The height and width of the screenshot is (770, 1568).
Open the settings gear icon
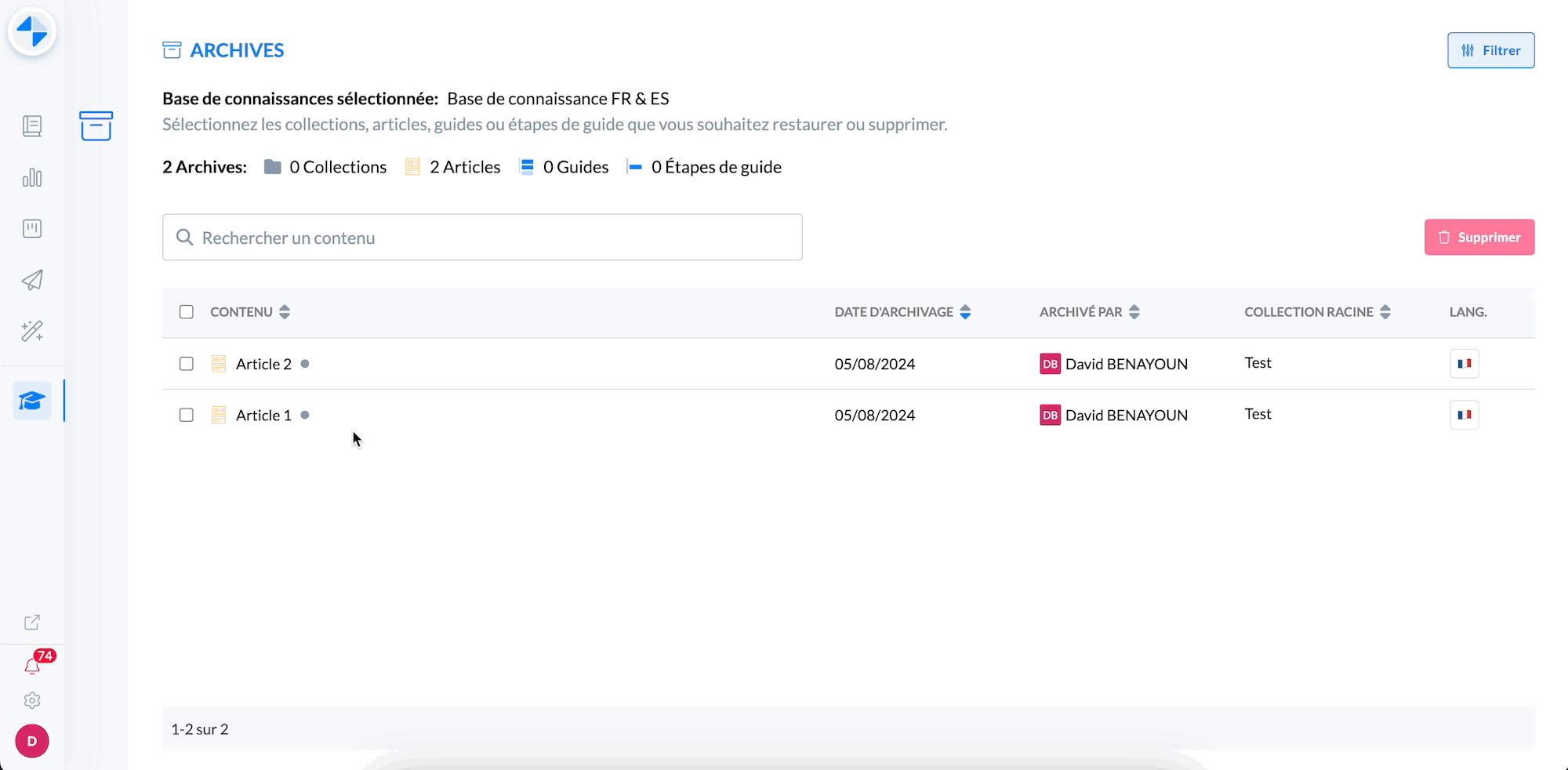coord(32,700)
